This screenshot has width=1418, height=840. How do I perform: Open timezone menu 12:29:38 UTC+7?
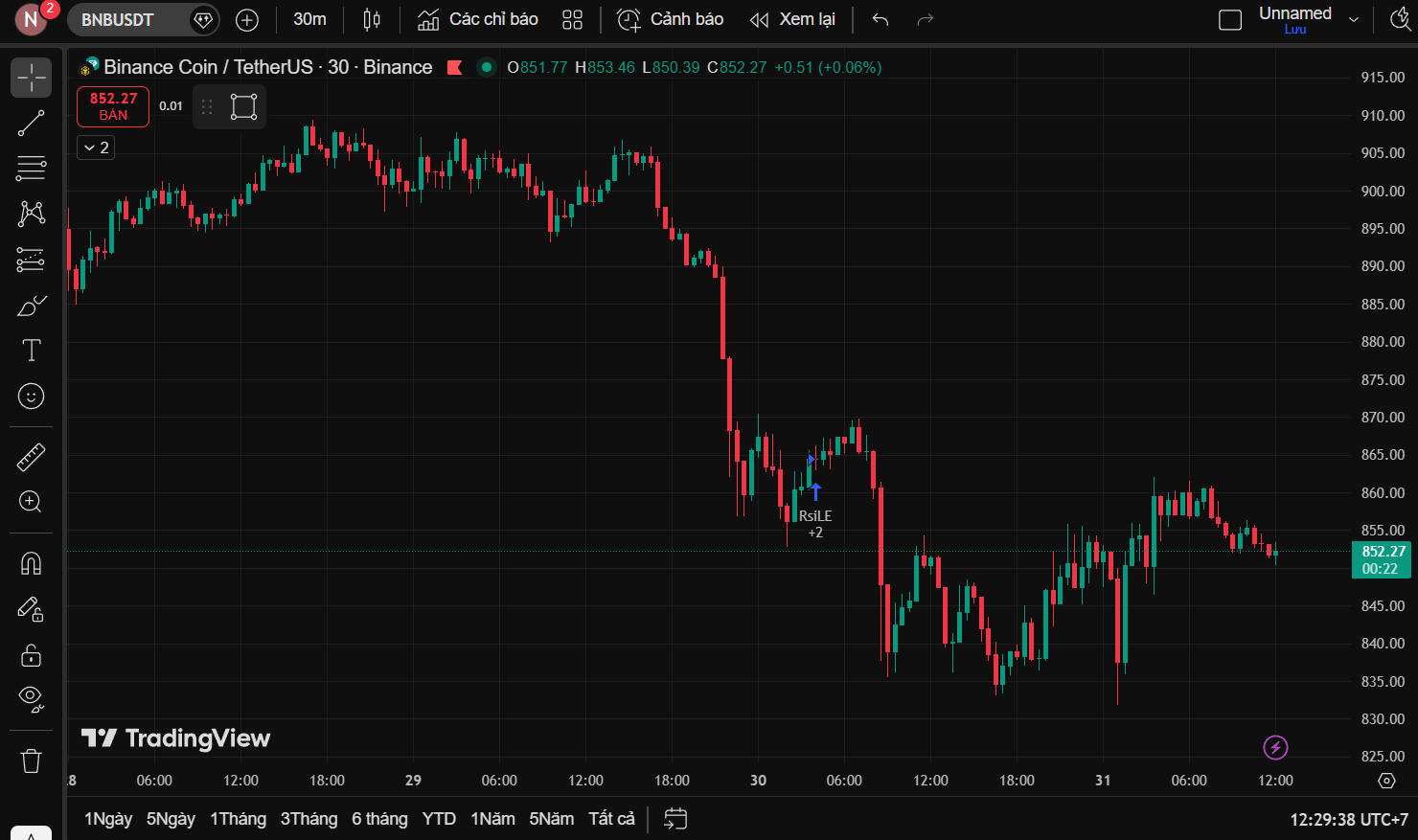coord(1348,820)
